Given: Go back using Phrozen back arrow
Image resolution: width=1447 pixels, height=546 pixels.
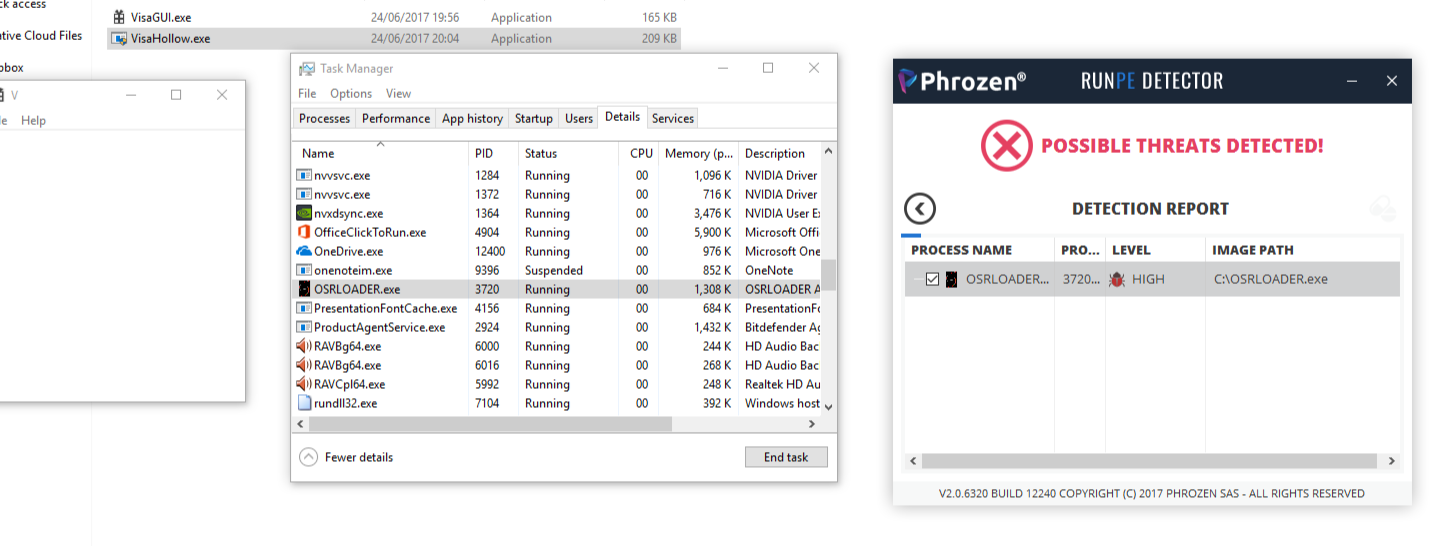Looking at the screenshot, I should click(x=920, y=208).
